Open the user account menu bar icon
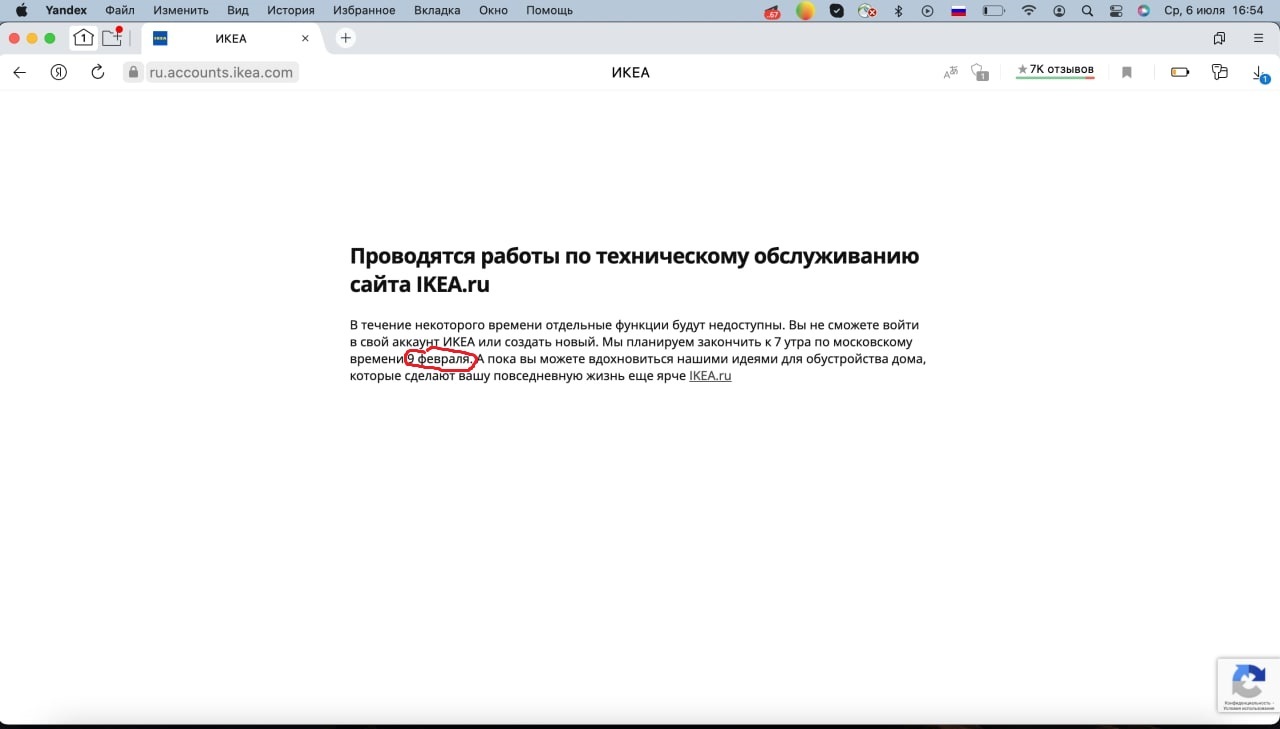 tap(1059, 11)
